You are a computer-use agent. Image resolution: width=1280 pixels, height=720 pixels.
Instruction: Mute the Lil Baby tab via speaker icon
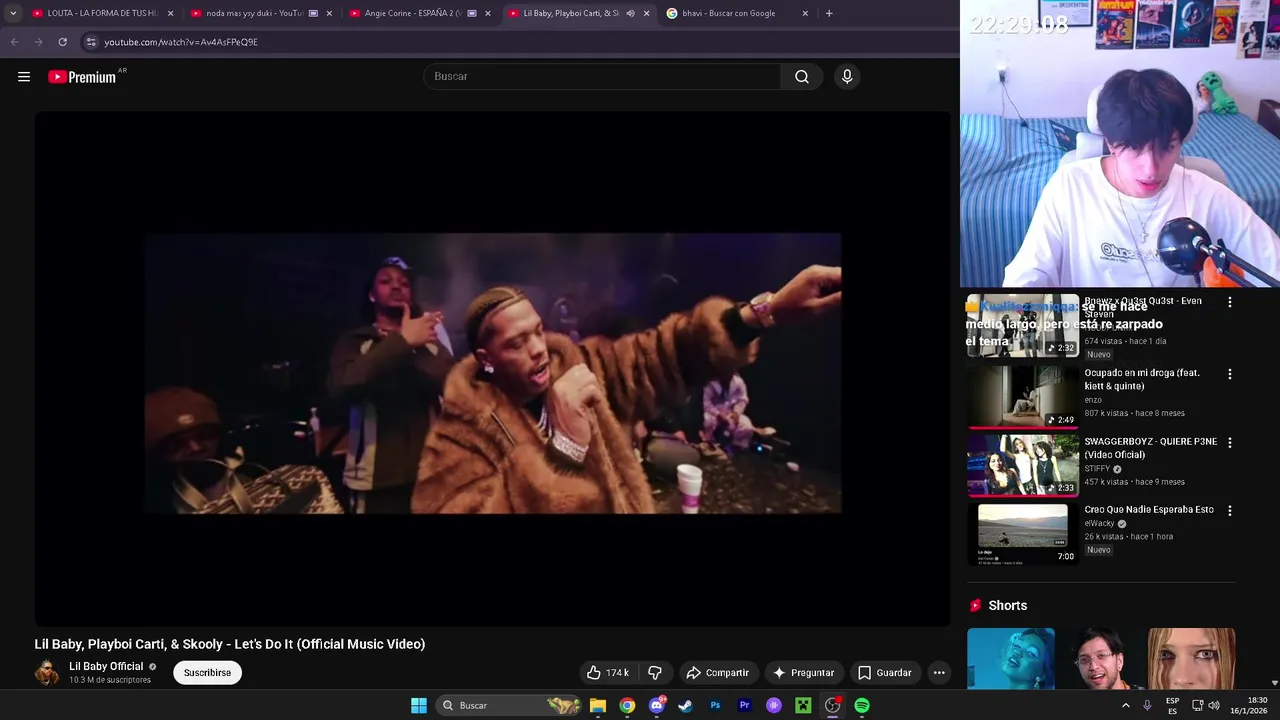click(x=630, y=14)
